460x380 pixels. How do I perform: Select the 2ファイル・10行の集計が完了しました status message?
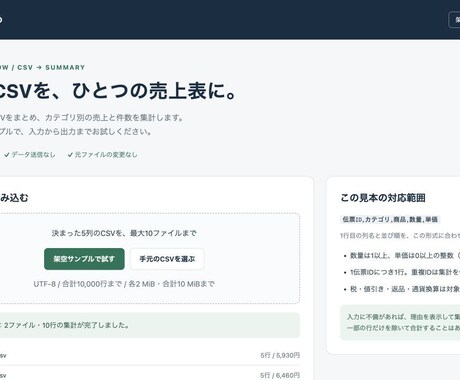click(150, 325)
